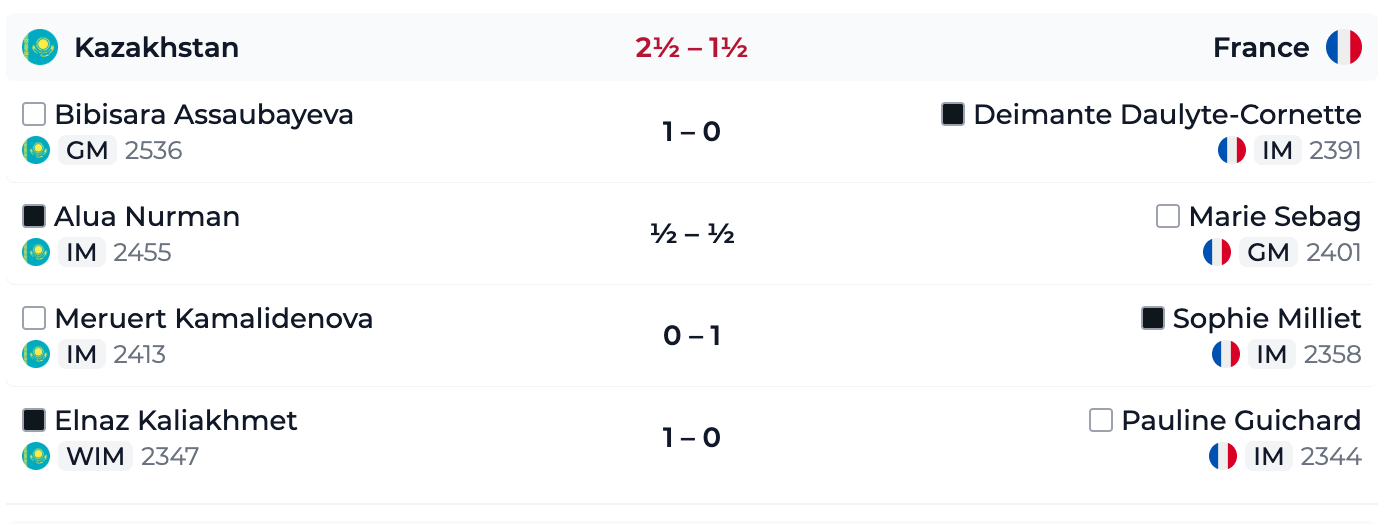
Task: Open Bibisara Assaubayeva's player profile
Action: 204,114
